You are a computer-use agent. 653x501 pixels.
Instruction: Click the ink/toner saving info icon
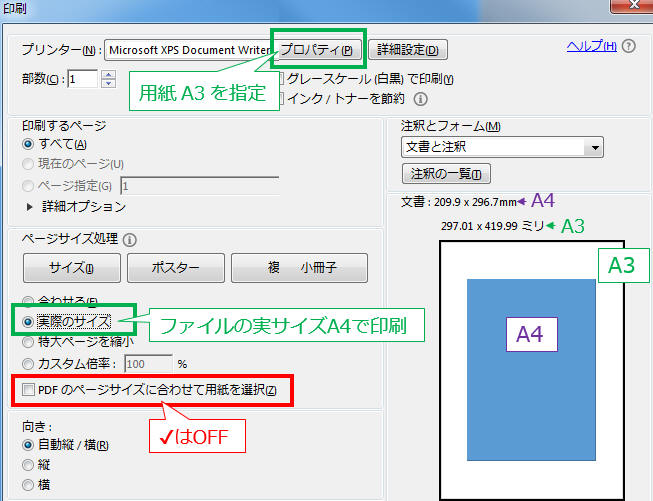click(x=421, y=99)
